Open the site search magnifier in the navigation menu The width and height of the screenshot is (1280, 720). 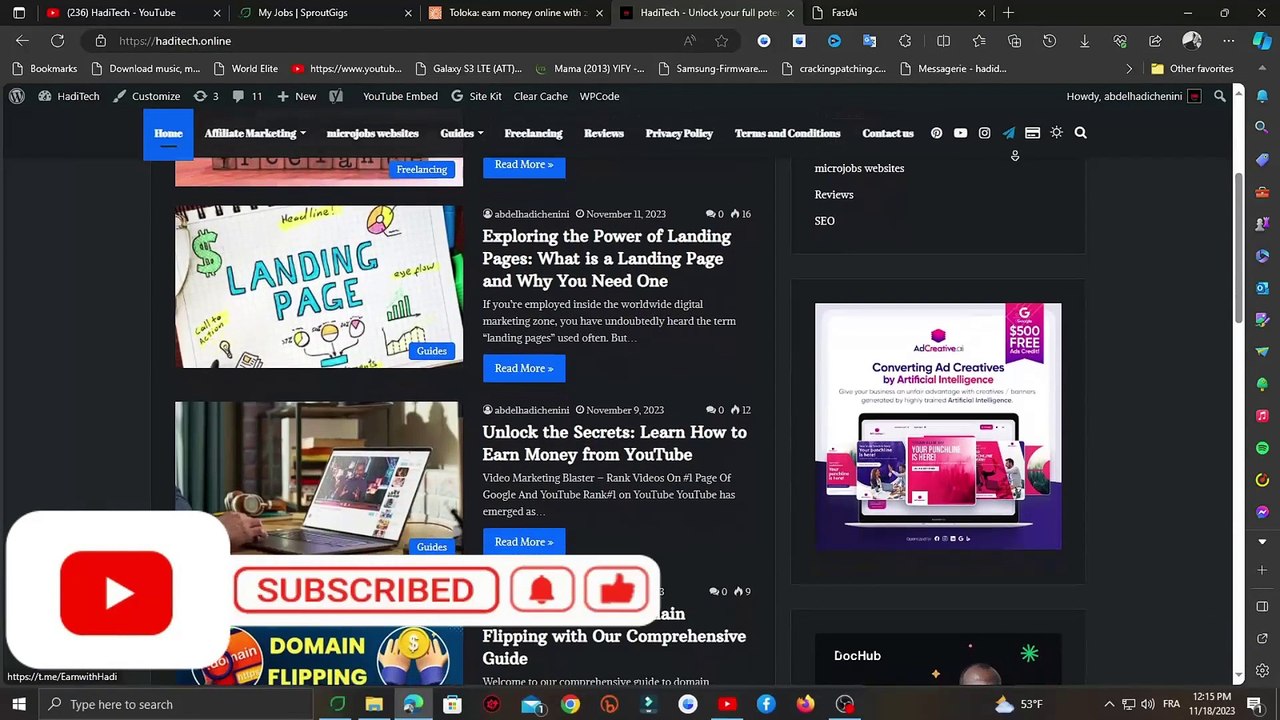[1080, 133]
